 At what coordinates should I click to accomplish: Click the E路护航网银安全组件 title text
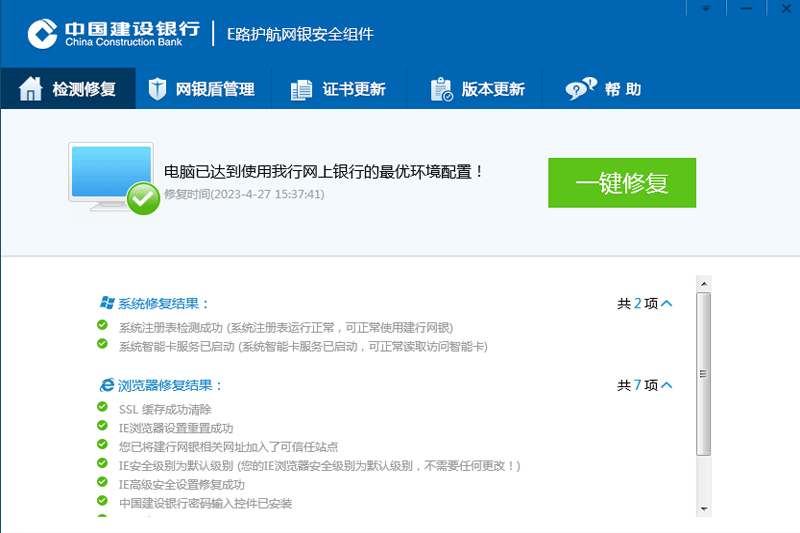point(300,34)
